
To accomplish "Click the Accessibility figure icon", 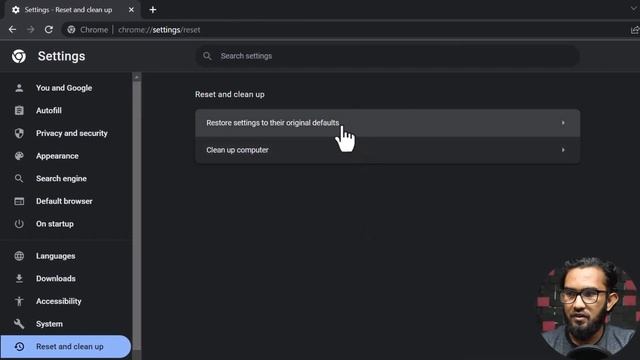I will [x=19, y=301].
